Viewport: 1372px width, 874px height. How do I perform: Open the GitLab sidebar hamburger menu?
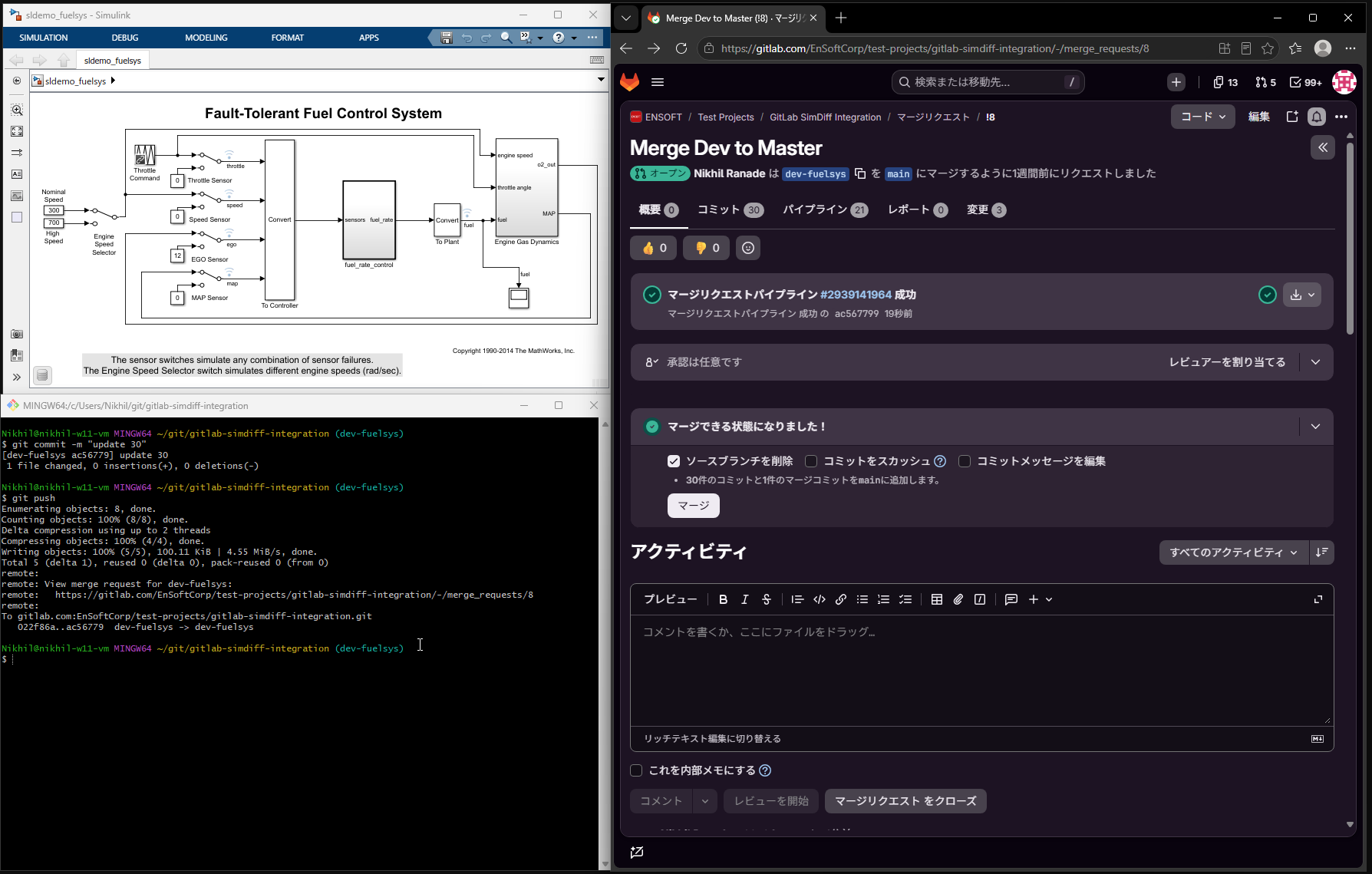[658, 82]
